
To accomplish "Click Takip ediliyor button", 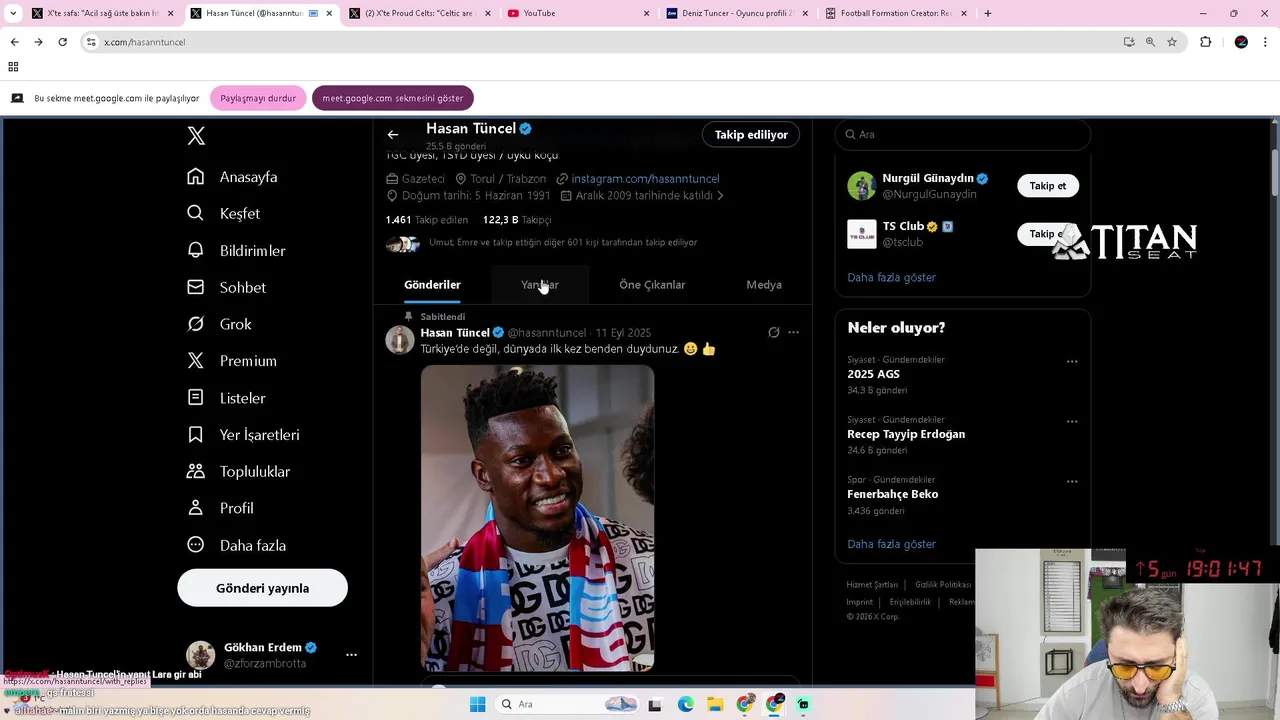I will tap(751, 134).
